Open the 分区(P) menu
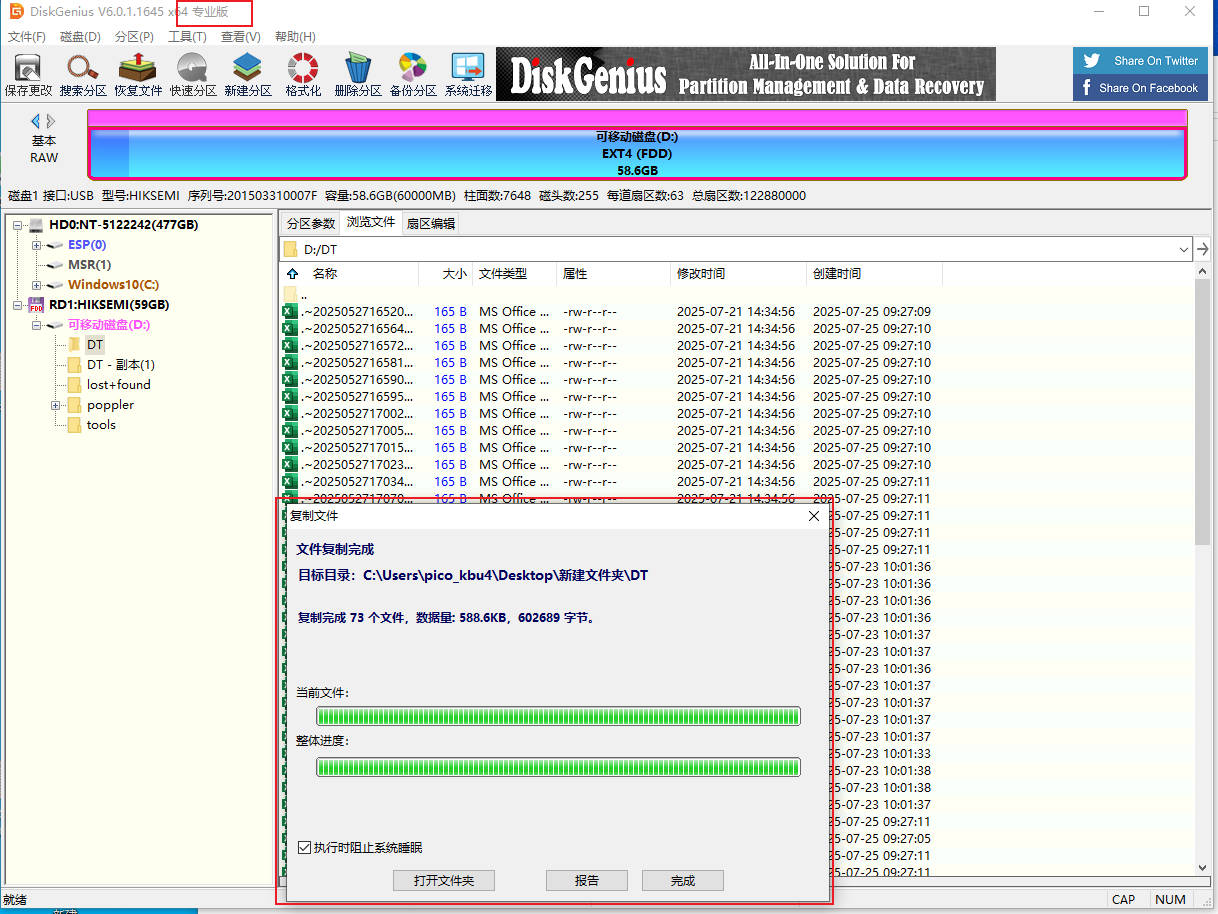The height and width of the screenshot is (914, 1218). coord(134,37)
